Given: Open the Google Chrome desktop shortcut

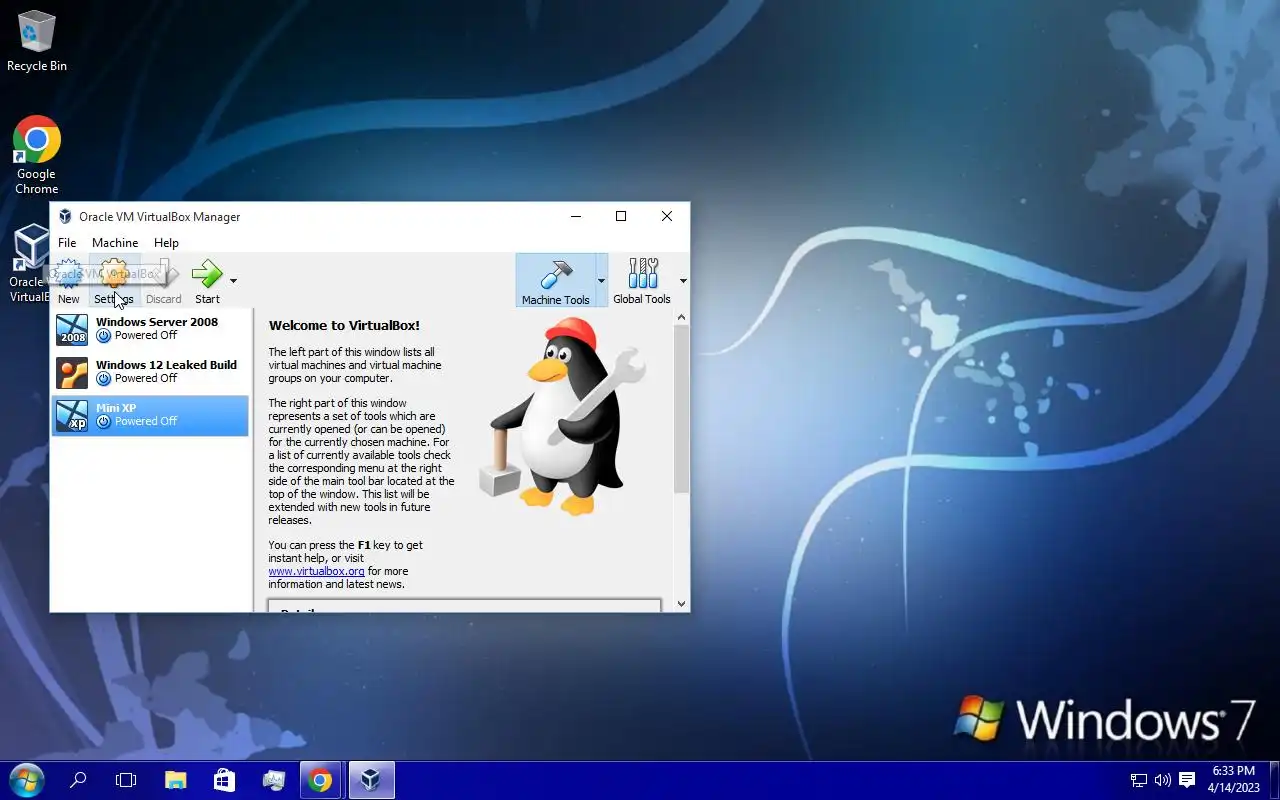Looking at the screenshot, I should 37,155.
